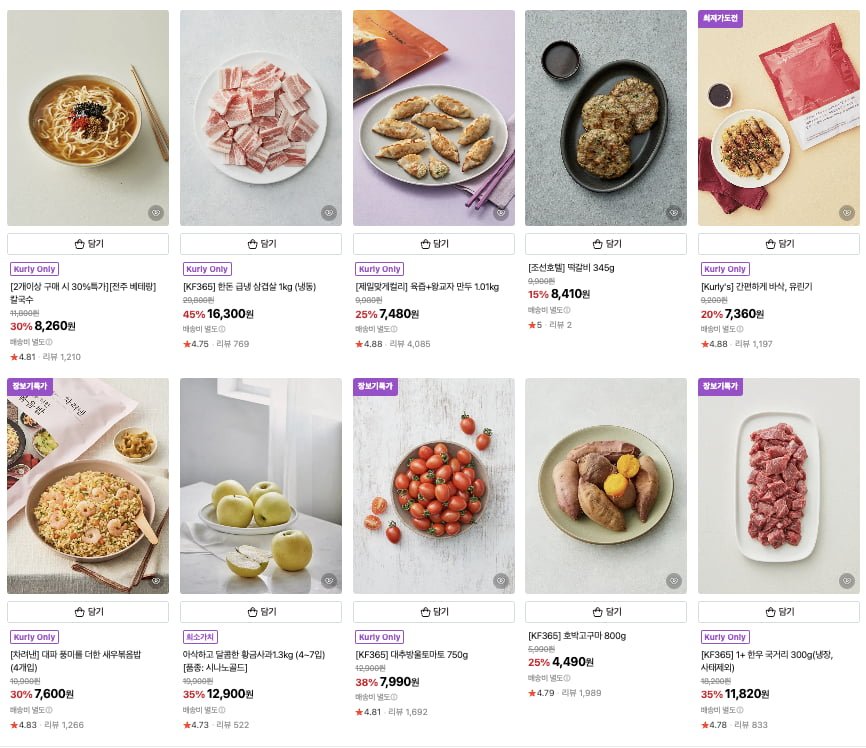866x748 pixels.
Task: Click shipping info icon under 호박고구마 price
Action: [x=567, y=677]
